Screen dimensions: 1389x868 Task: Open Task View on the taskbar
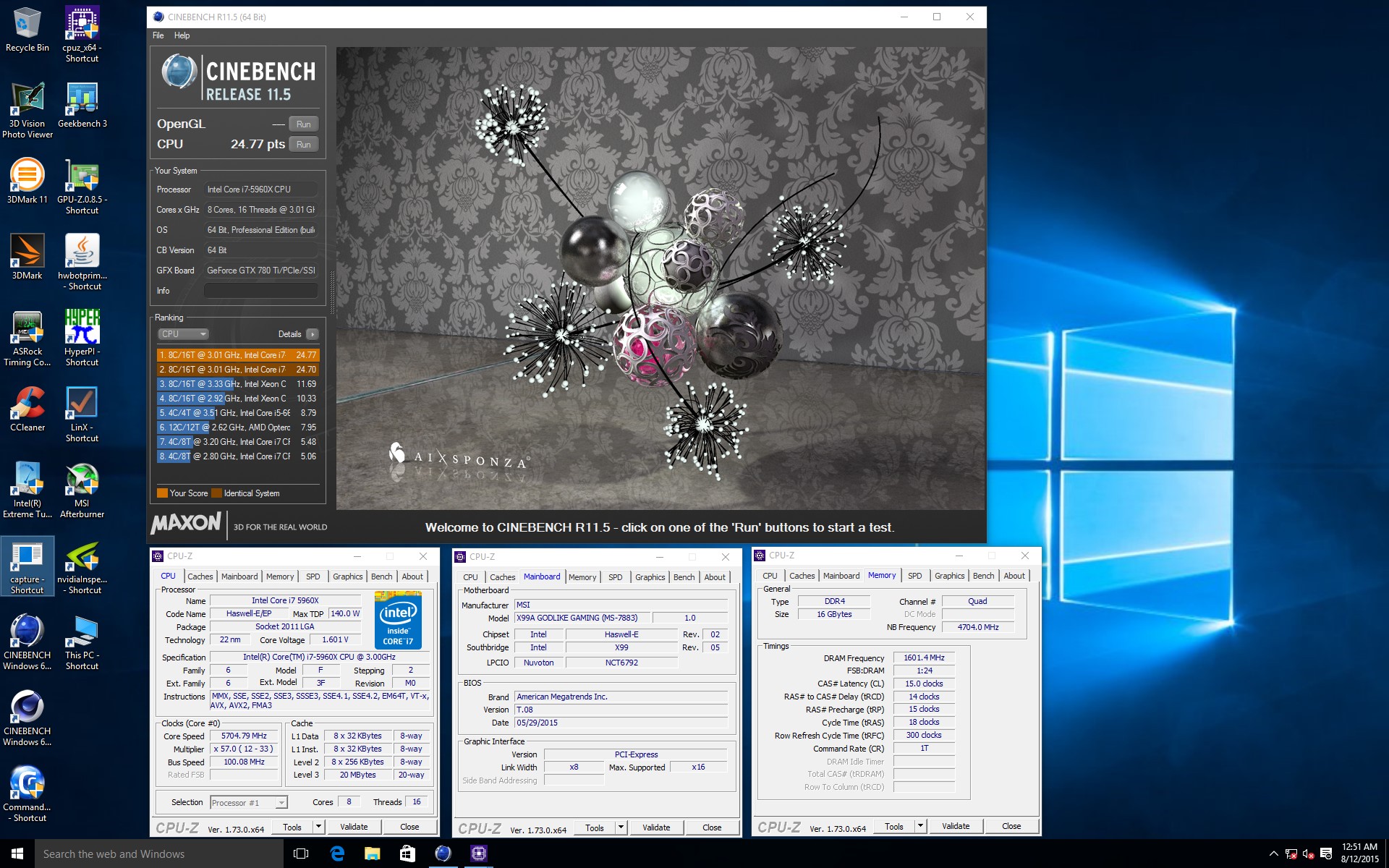(301, 854)
